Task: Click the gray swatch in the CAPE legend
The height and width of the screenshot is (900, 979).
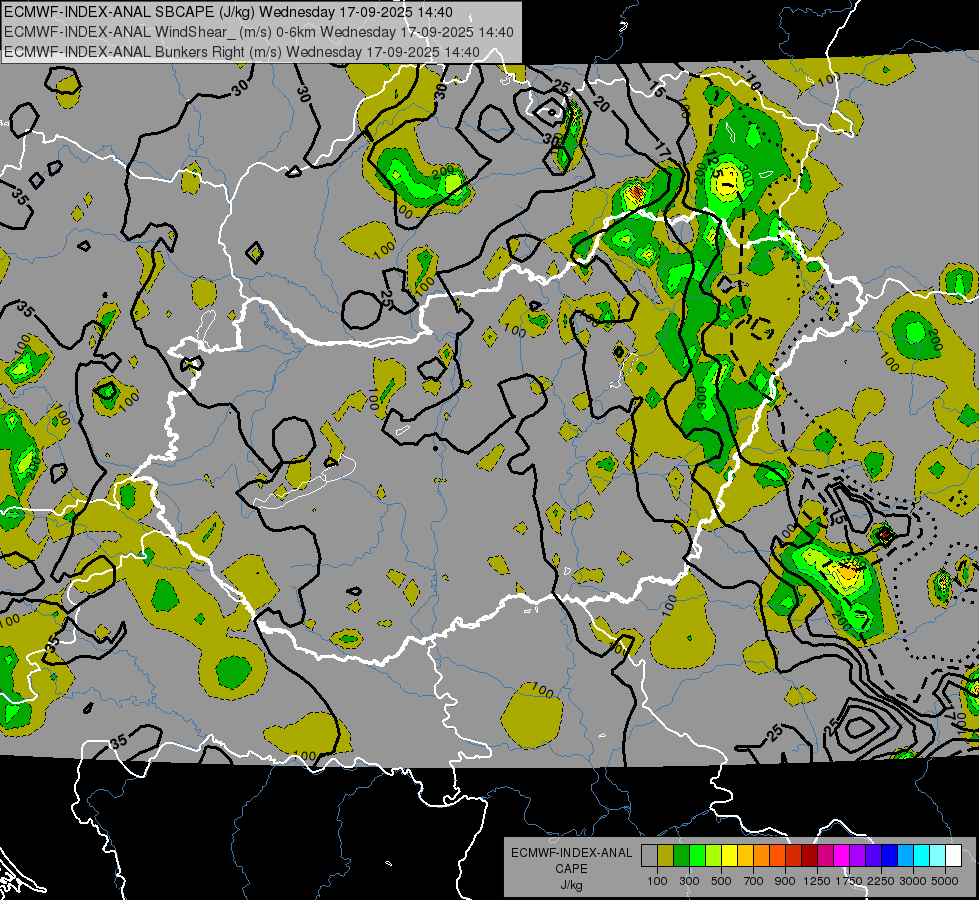Action: click(x=649, y=856)
